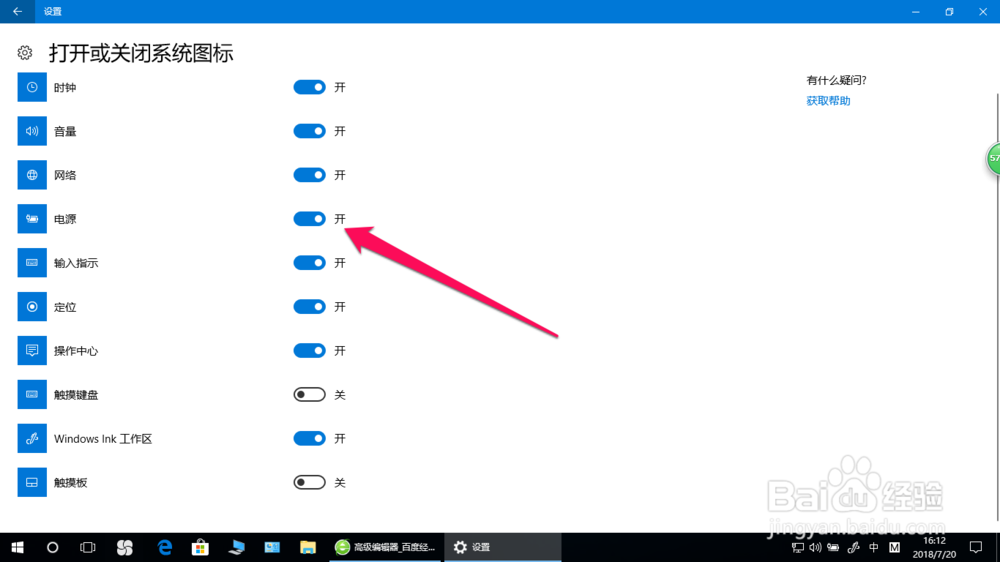Disable the 输入指示 toggle
Screen dimensions: 1000x562
click(x=309, y=263)
